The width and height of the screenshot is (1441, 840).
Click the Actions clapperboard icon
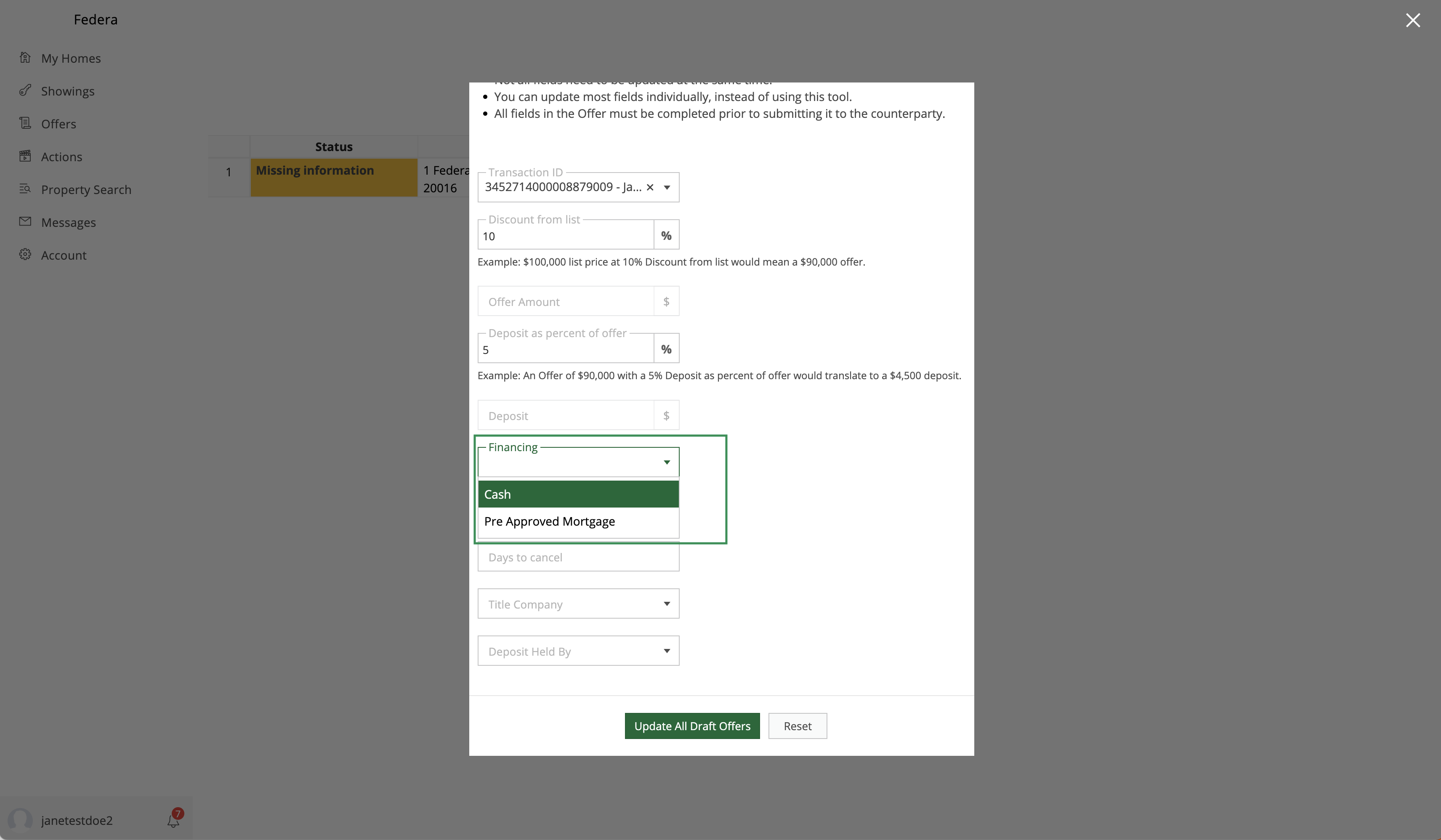click(25, 156)
